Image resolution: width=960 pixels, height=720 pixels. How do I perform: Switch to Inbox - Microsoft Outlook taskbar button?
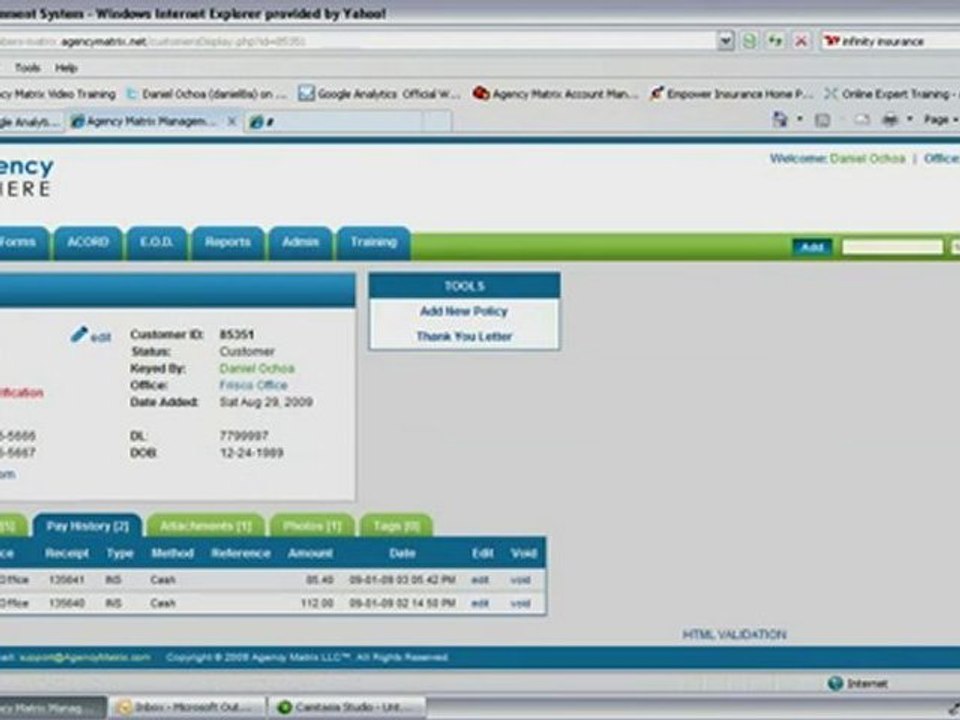(x=189, y=708)
